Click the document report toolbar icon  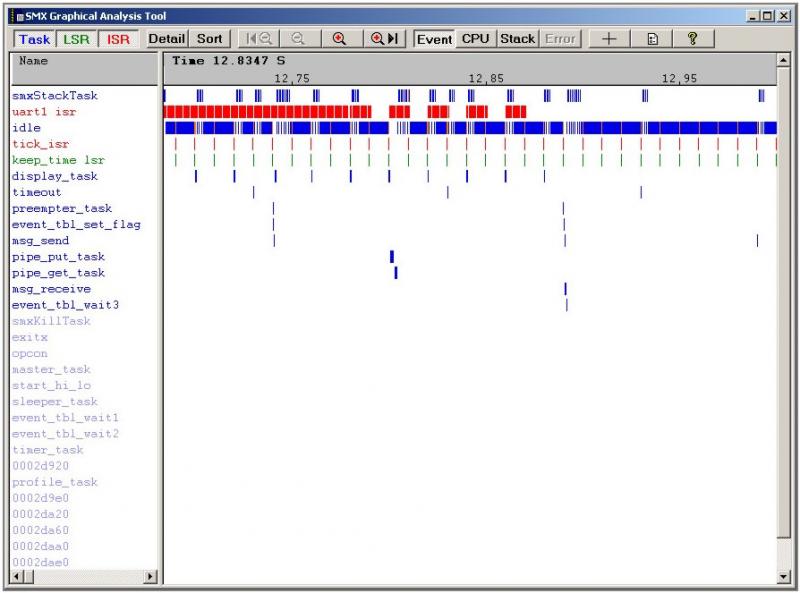coord(652,39)
